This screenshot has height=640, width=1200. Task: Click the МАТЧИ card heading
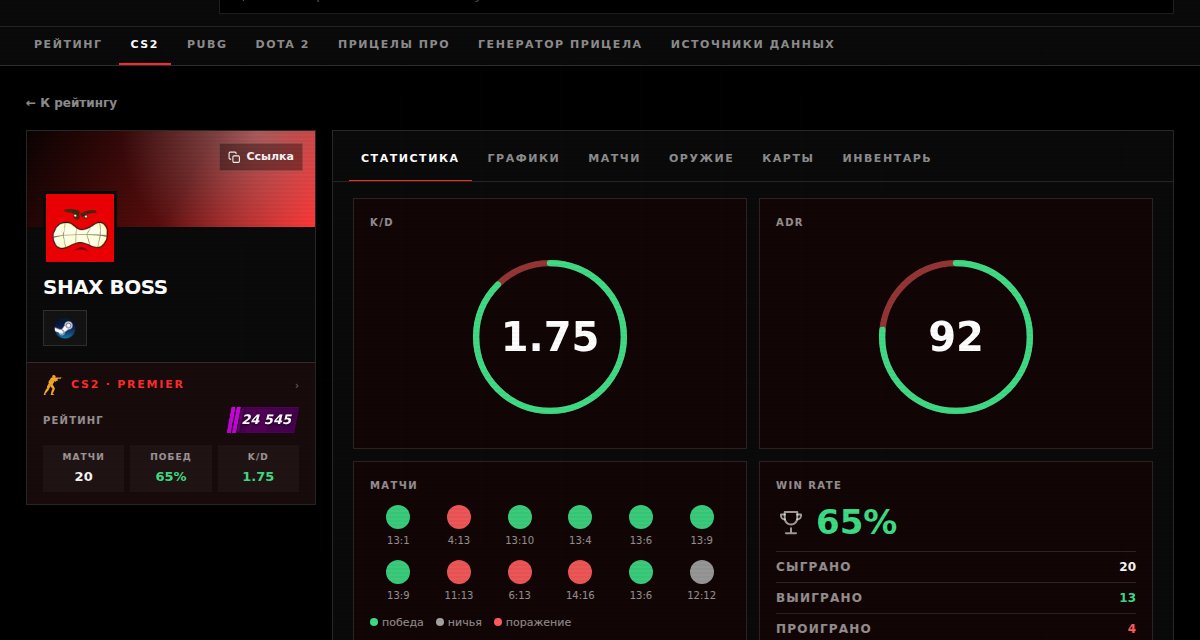click(394, 485)
